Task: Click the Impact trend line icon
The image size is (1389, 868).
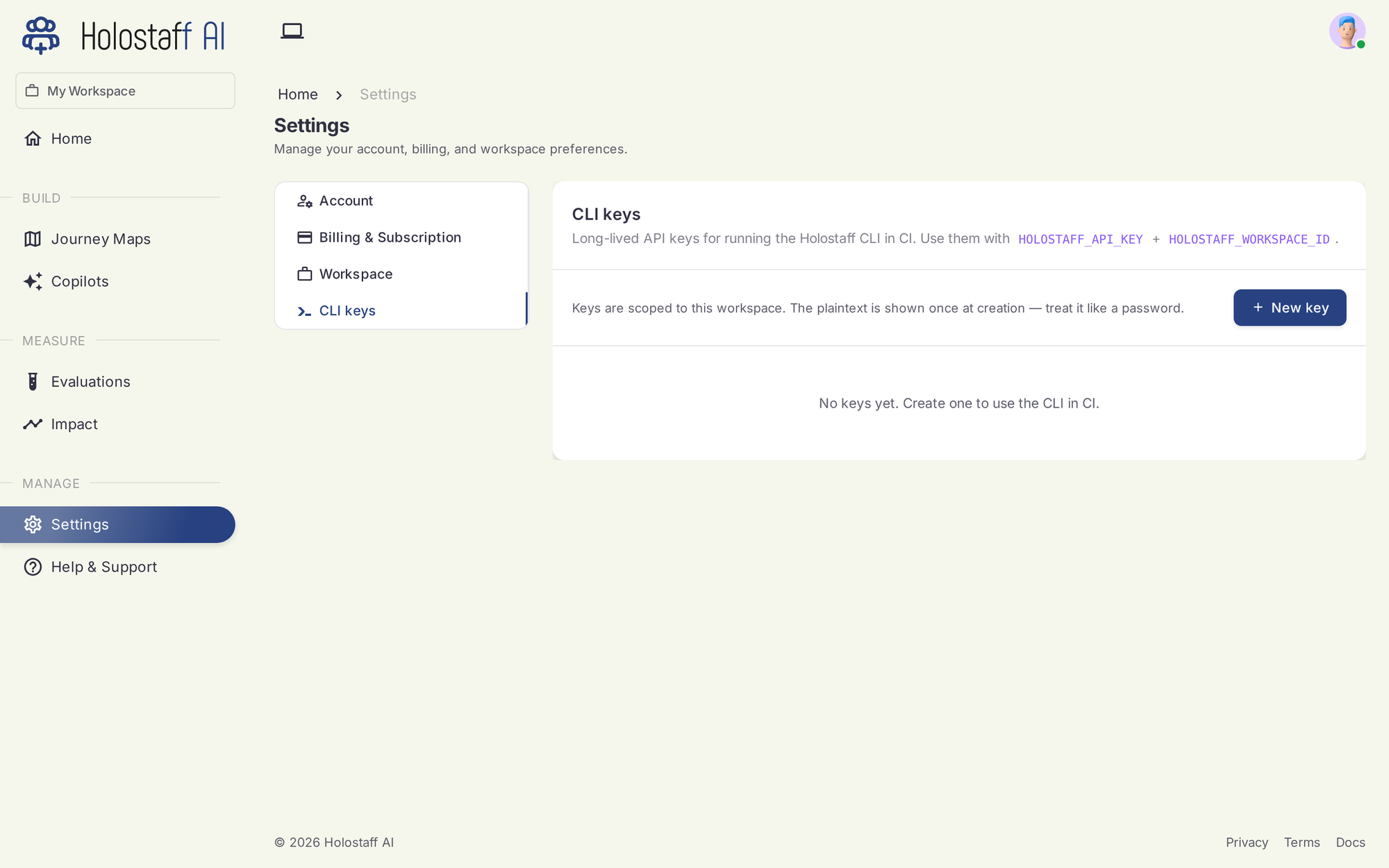Action: point(33,424)
